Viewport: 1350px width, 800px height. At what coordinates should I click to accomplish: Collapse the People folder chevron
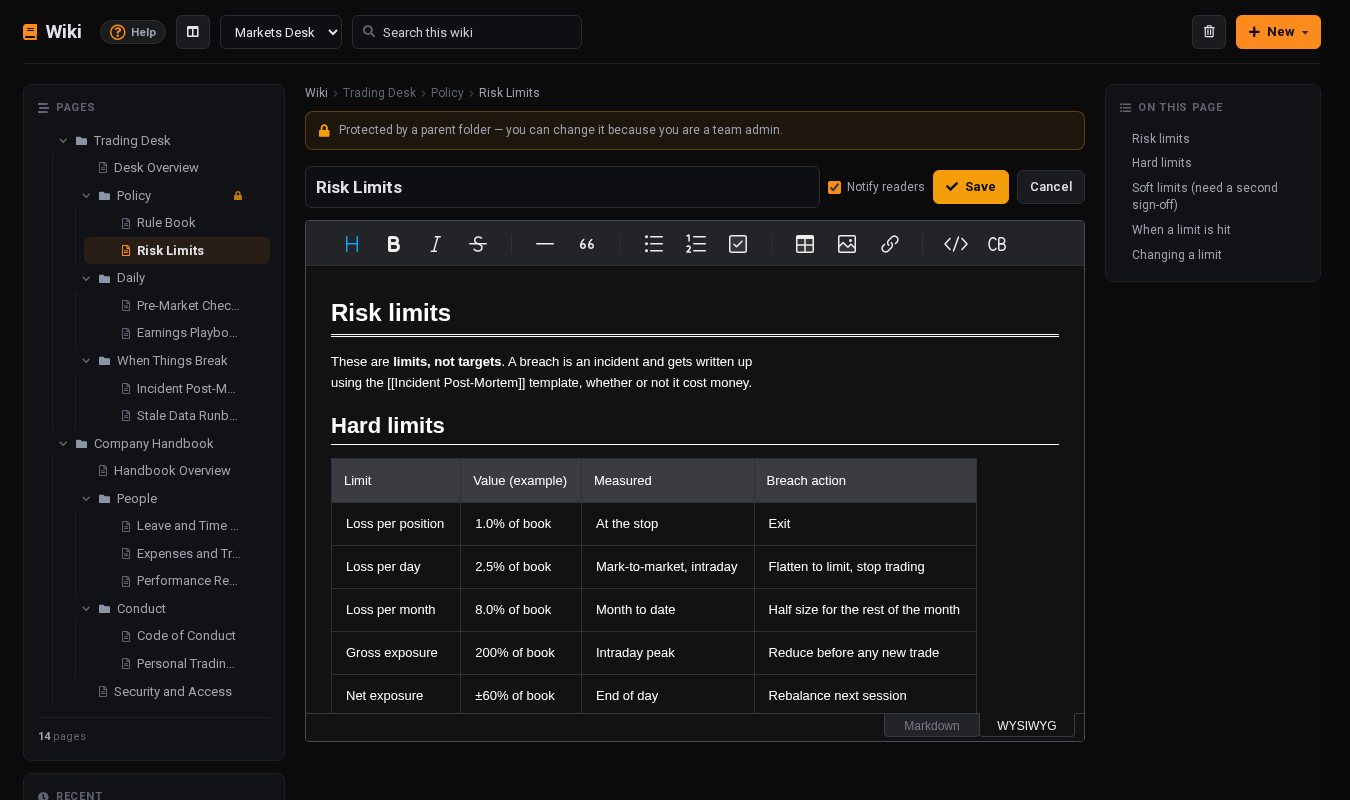tap(86, 499)
